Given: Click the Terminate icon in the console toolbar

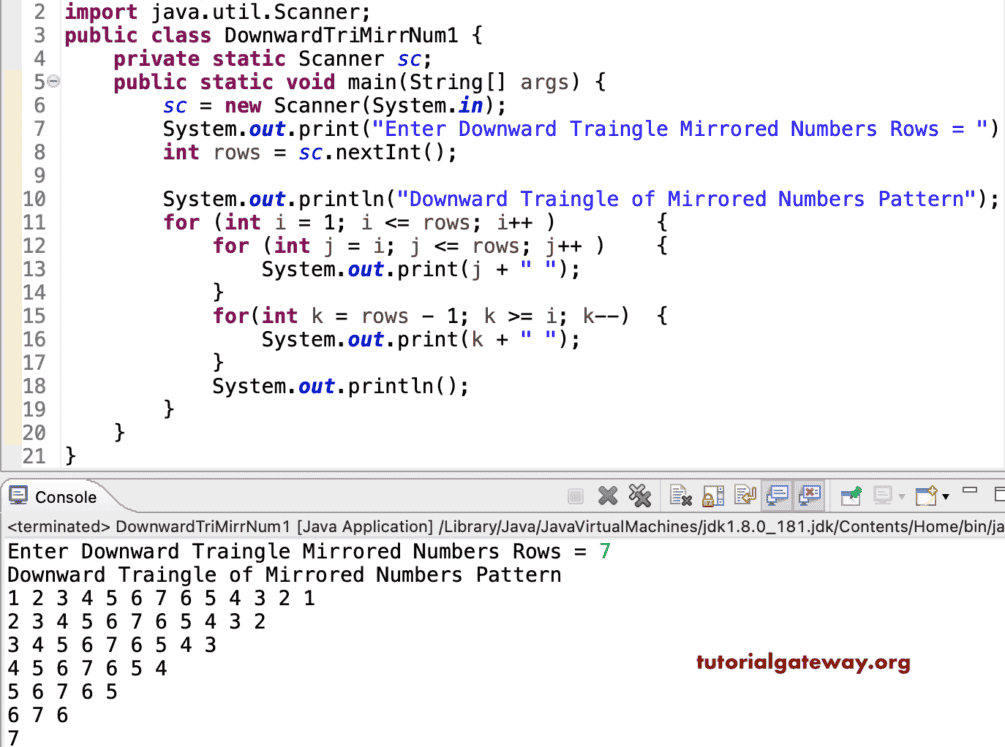Looking at the screenshot, I should coord(577,495).
